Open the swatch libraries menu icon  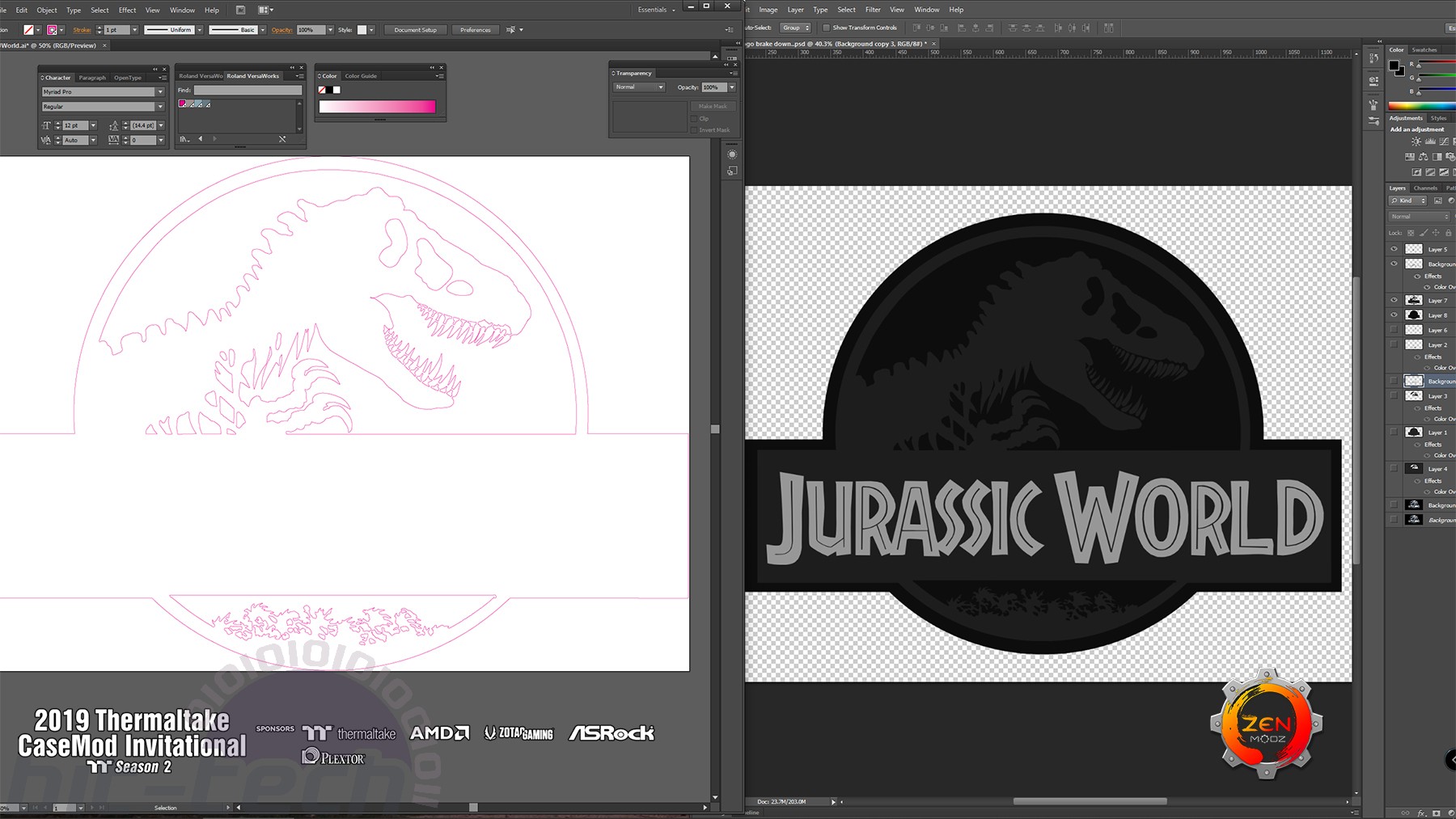[184, 139]
